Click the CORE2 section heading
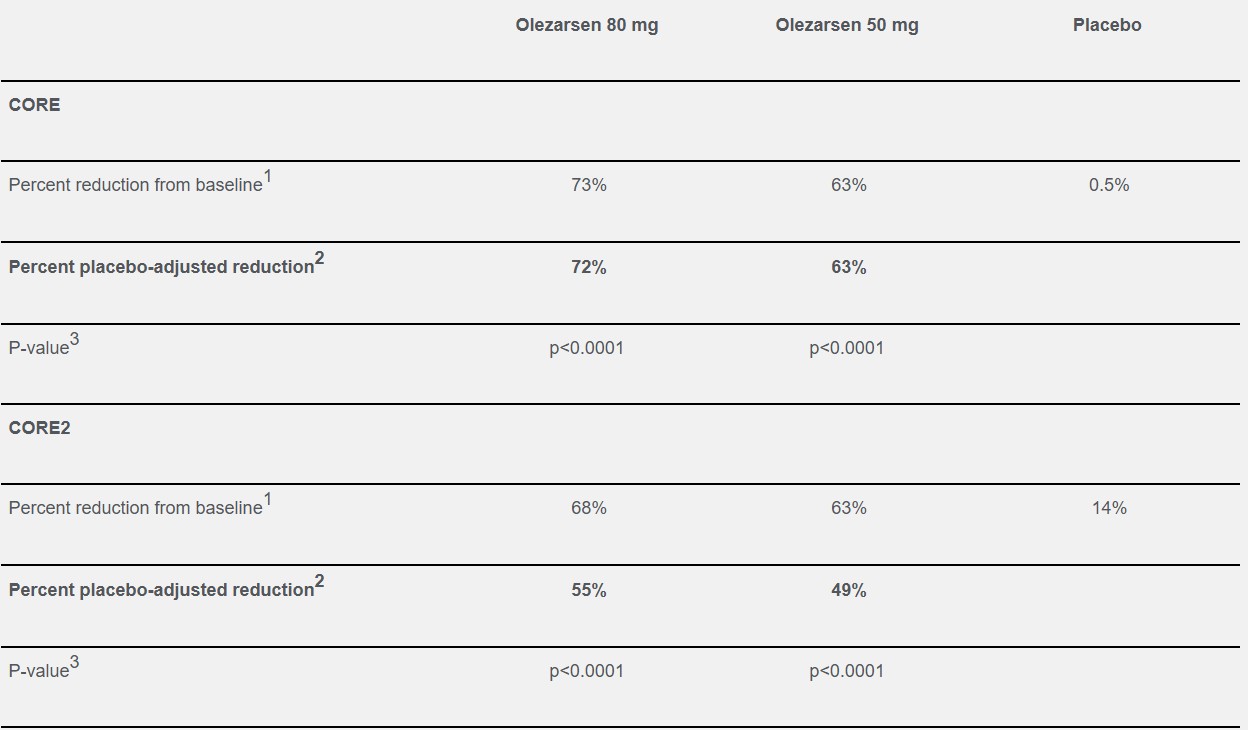Image resolution: width=1248 pixels, height=730 pixels. (x=40, y=428)
